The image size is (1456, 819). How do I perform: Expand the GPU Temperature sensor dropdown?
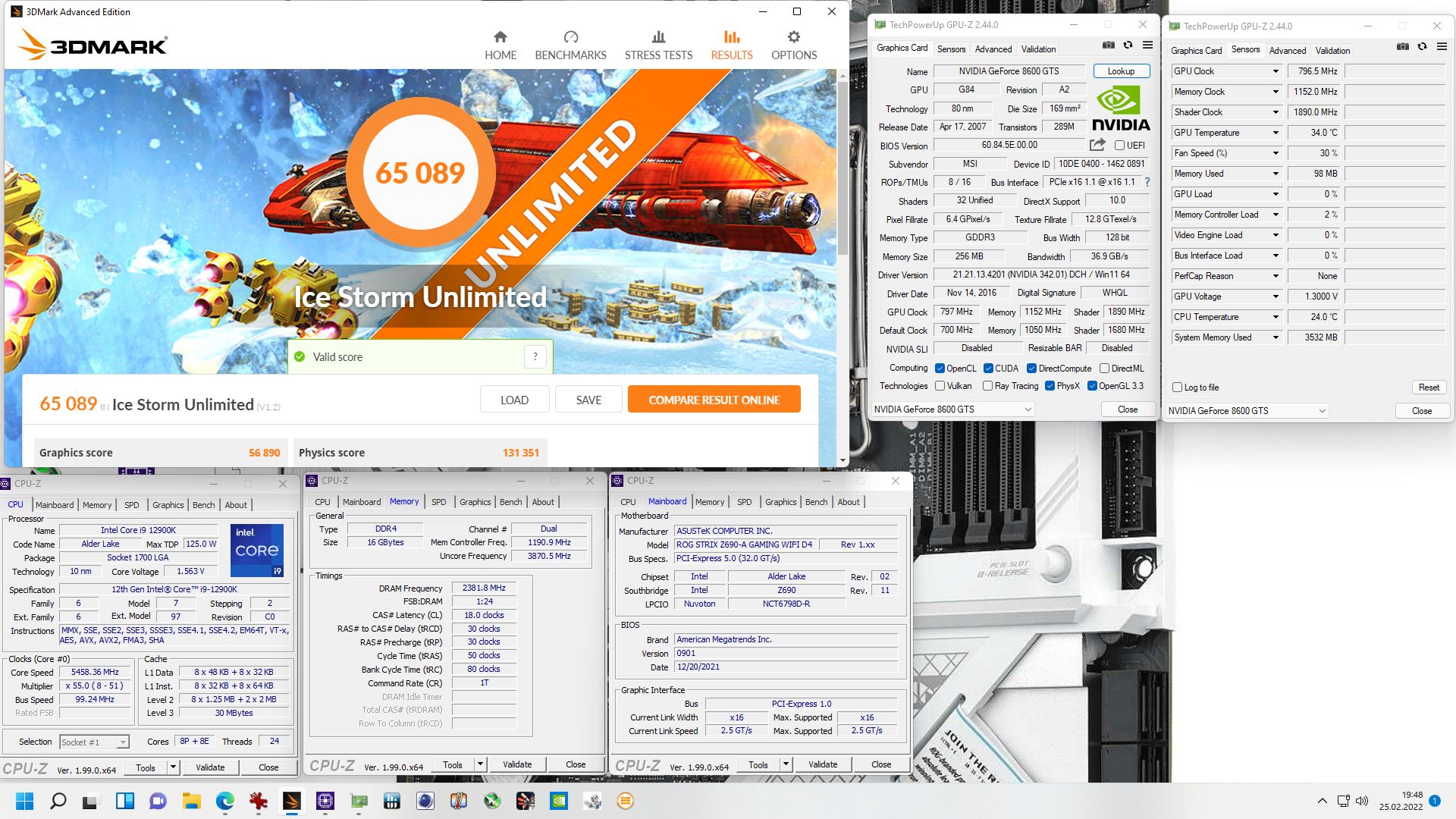(x=1276, y=133)
